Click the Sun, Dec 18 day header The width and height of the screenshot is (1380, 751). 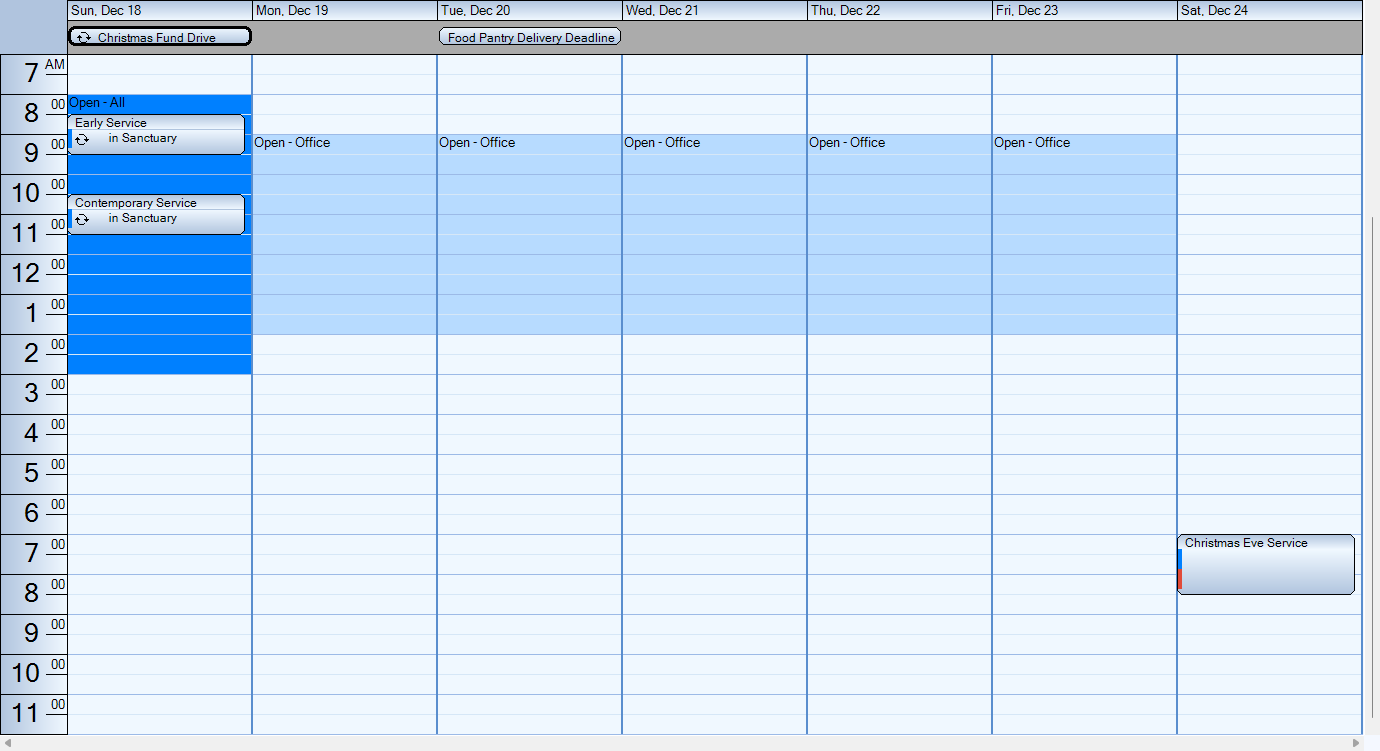pyautogui.click(x=160, y=10)
